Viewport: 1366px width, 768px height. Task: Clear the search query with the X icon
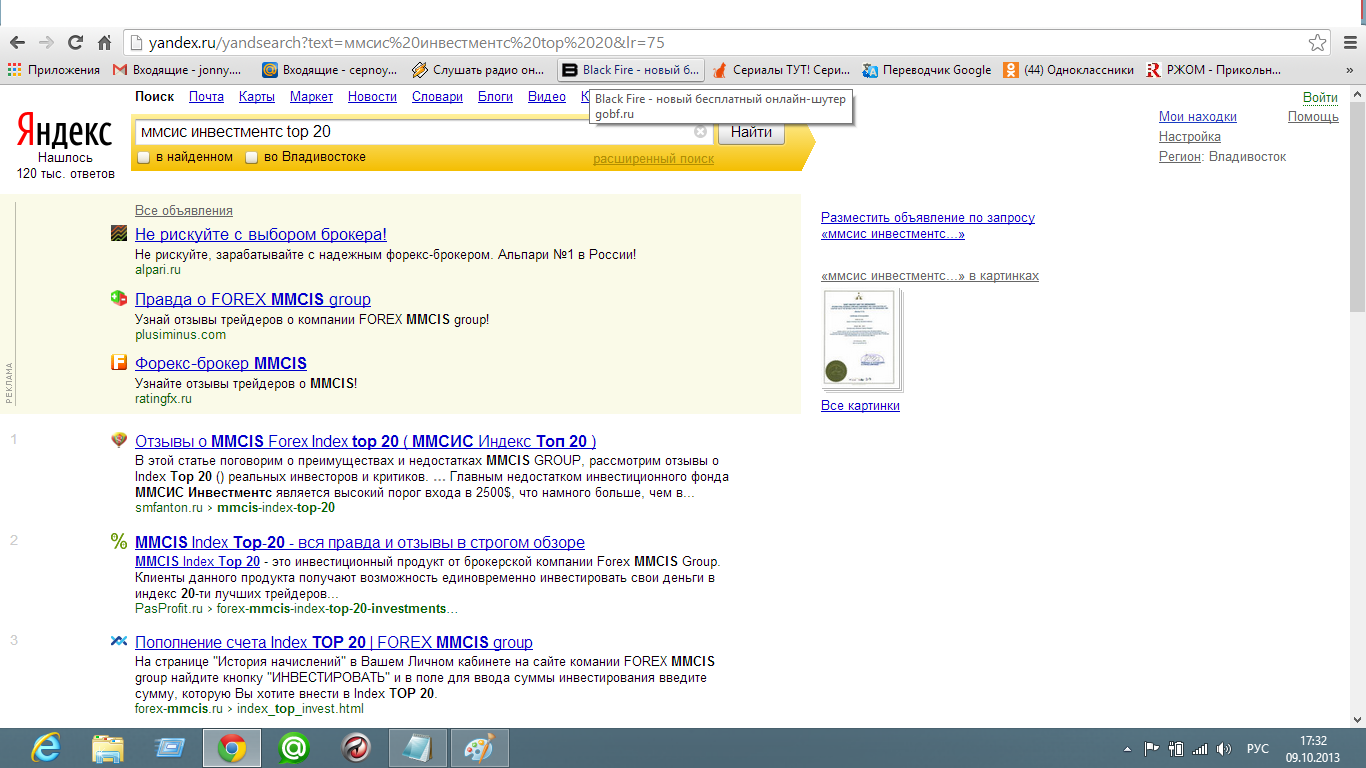pos(700,132)
